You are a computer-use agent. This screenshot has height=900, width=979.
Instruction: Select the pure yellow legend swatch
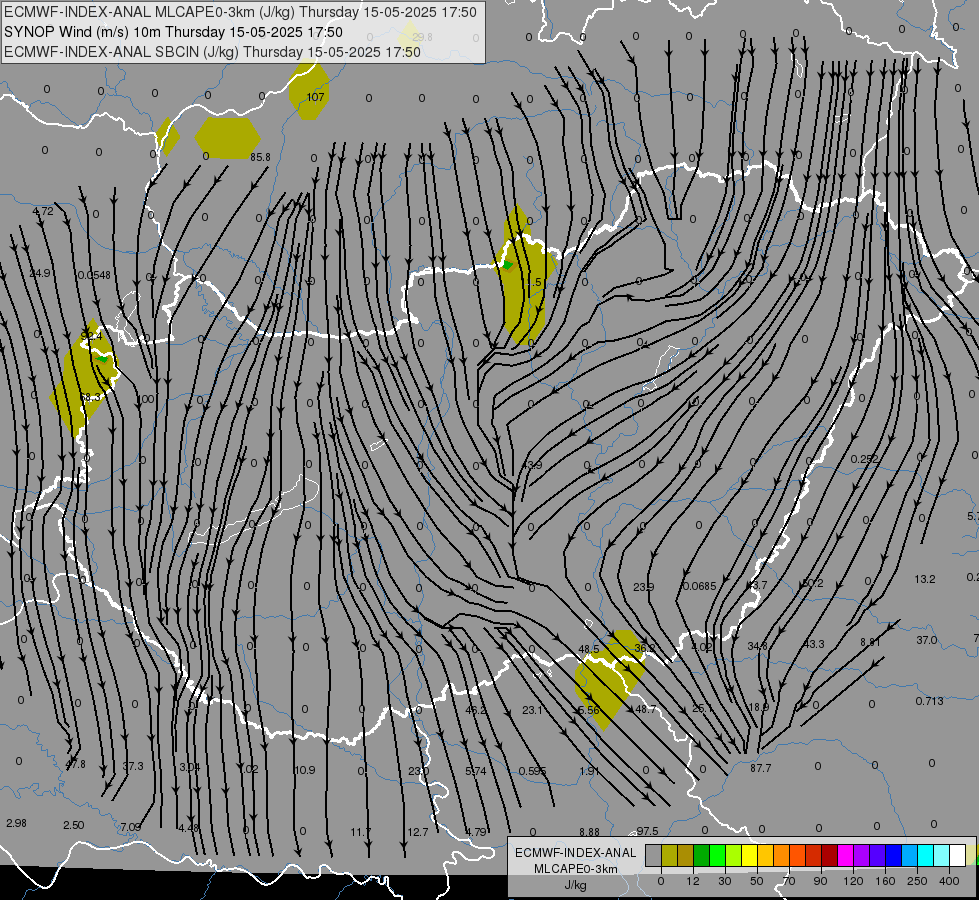[749, 855]
